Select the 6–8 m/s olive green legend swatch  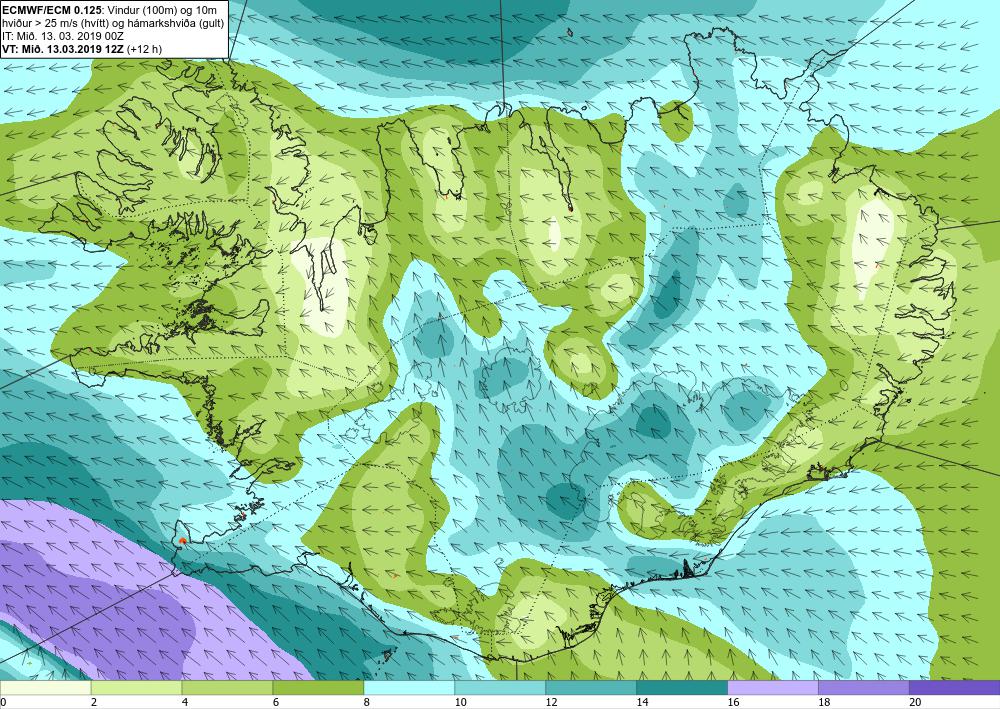tap(318, 688)
